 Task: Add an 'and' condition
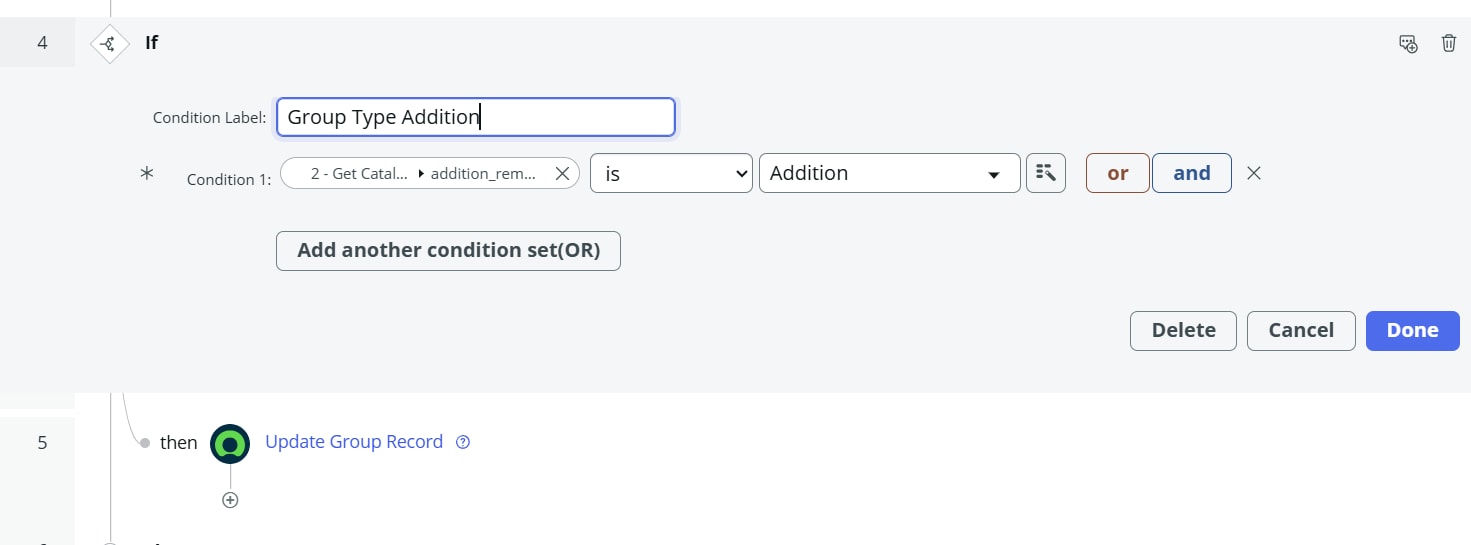click(1191, 173)
